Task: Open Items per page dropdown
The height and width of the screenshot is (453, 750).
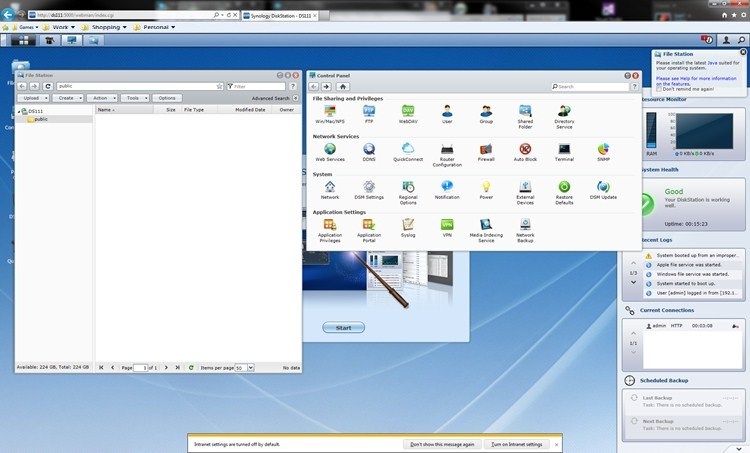Action: [x=251, y=367]
